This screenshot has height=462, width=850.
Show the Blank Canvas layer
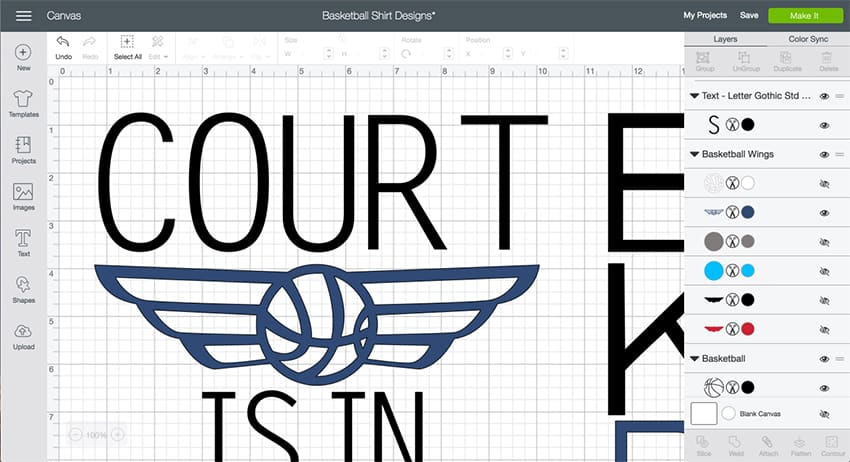point(824,414)
